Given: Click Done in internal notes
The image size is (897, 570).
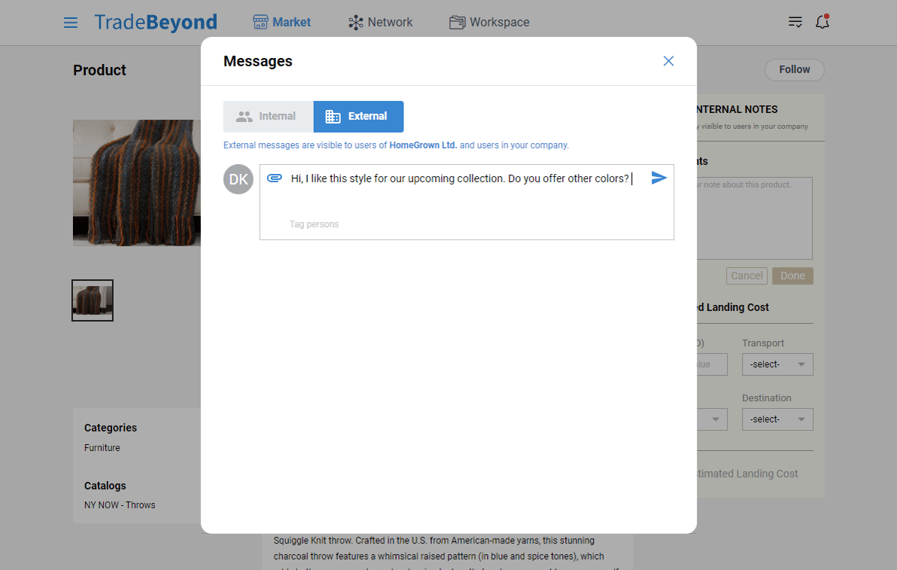Looking at the screenshot, I should pos(792,276).
